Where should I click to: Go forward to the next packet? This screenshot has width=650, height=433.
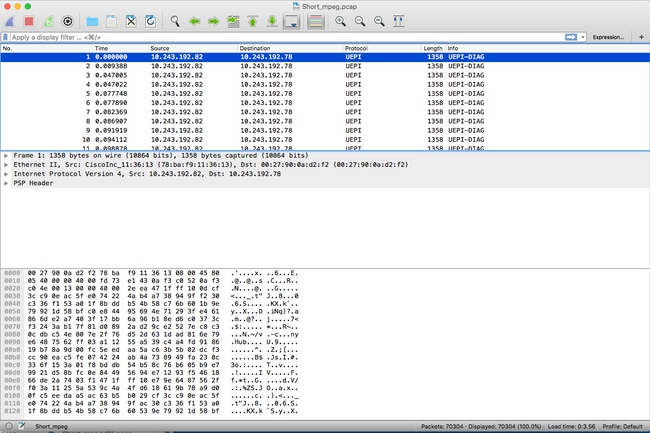[x=213, y=21]
